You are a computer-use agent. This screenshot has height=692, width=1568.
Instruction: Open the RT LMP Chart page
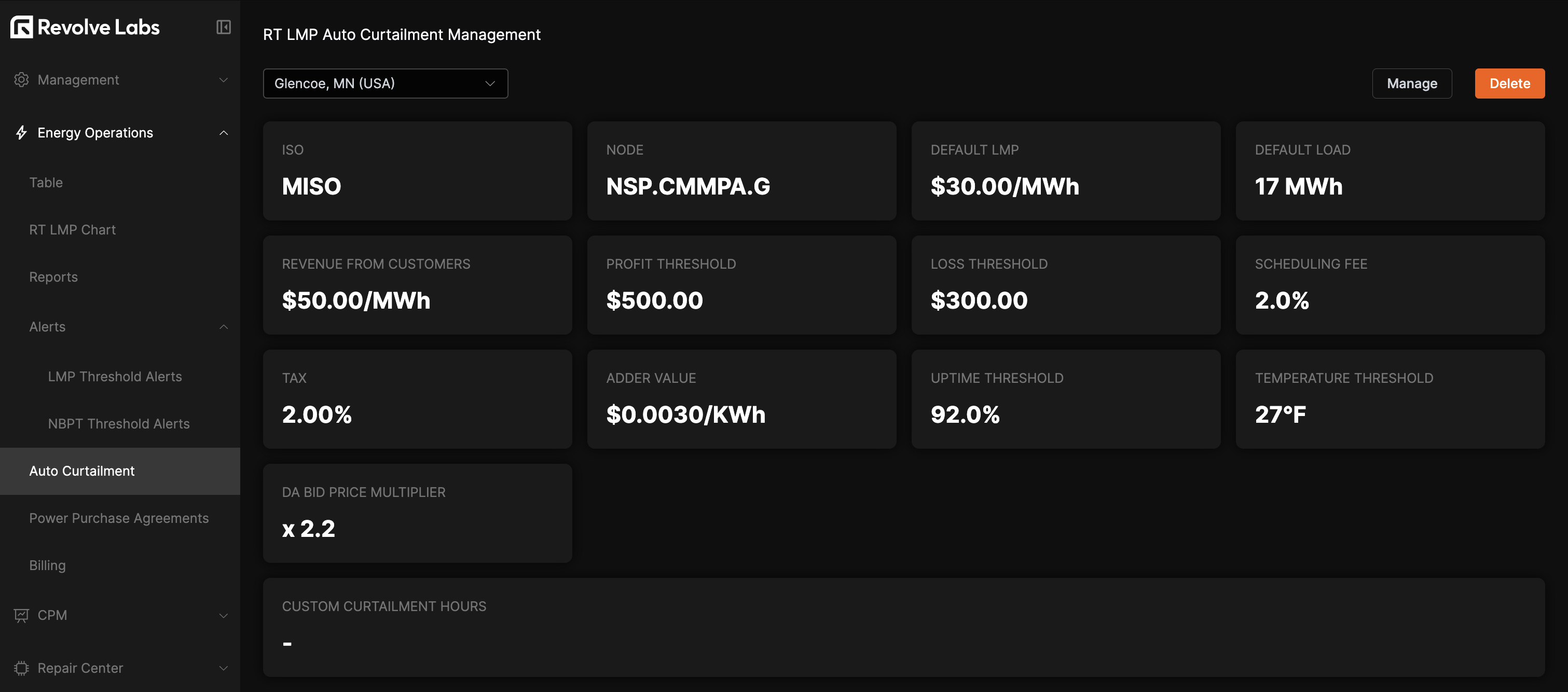[73, 229]
